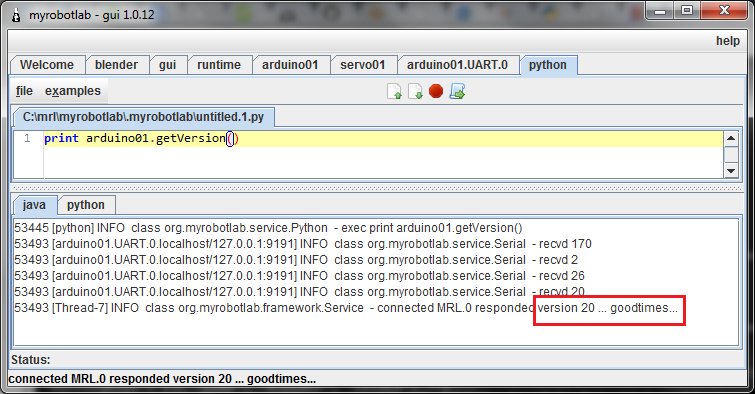
Task: Click the editor scrollbar up arrow
Action: (x=731, y=139)
